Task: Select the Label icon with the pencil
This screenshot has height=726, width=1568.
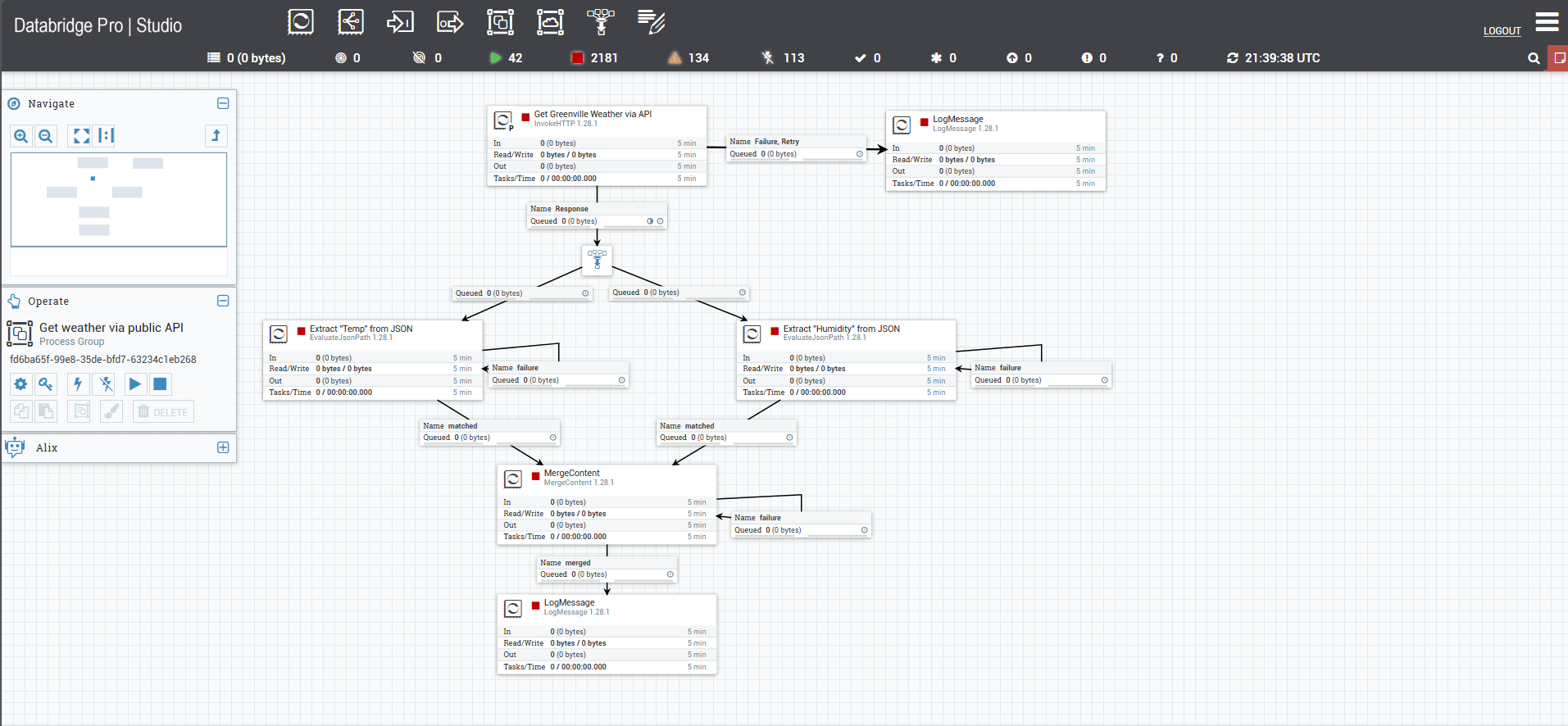Action: [x=651, y=21]
